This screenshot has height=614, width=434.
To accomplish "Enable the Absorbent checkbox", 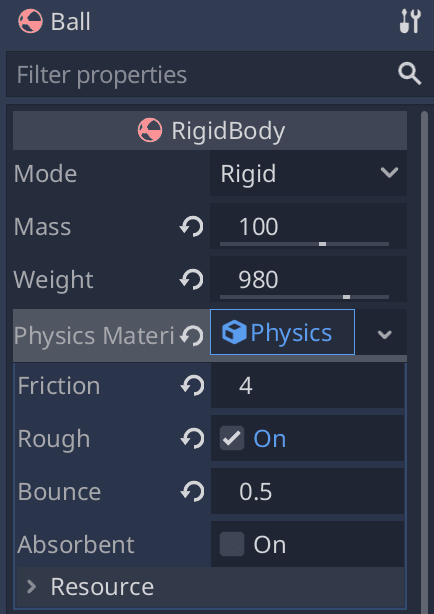I will [x=232, y=544].
